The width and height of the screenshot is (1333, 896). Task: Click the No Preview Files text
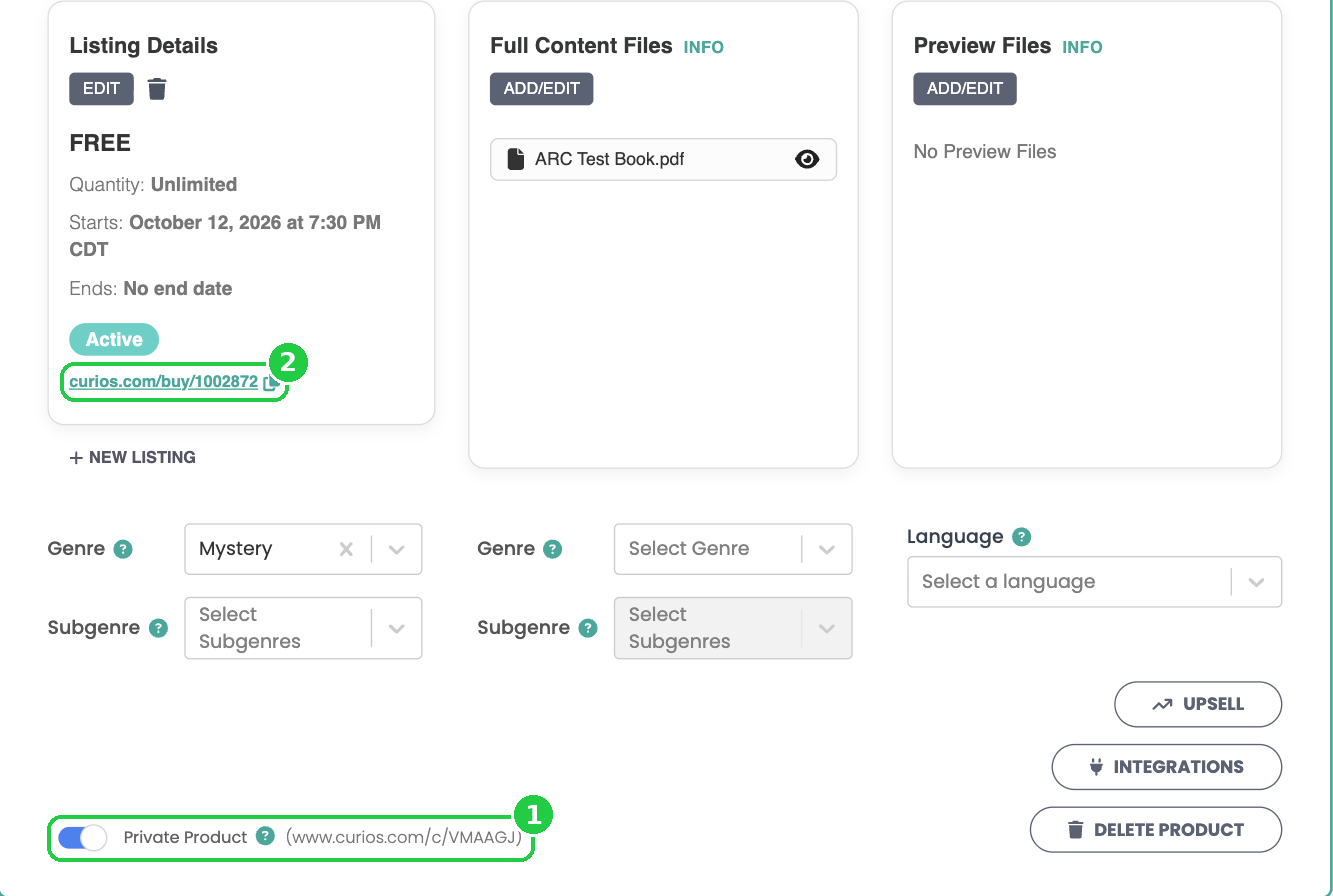tap(985, 152)
